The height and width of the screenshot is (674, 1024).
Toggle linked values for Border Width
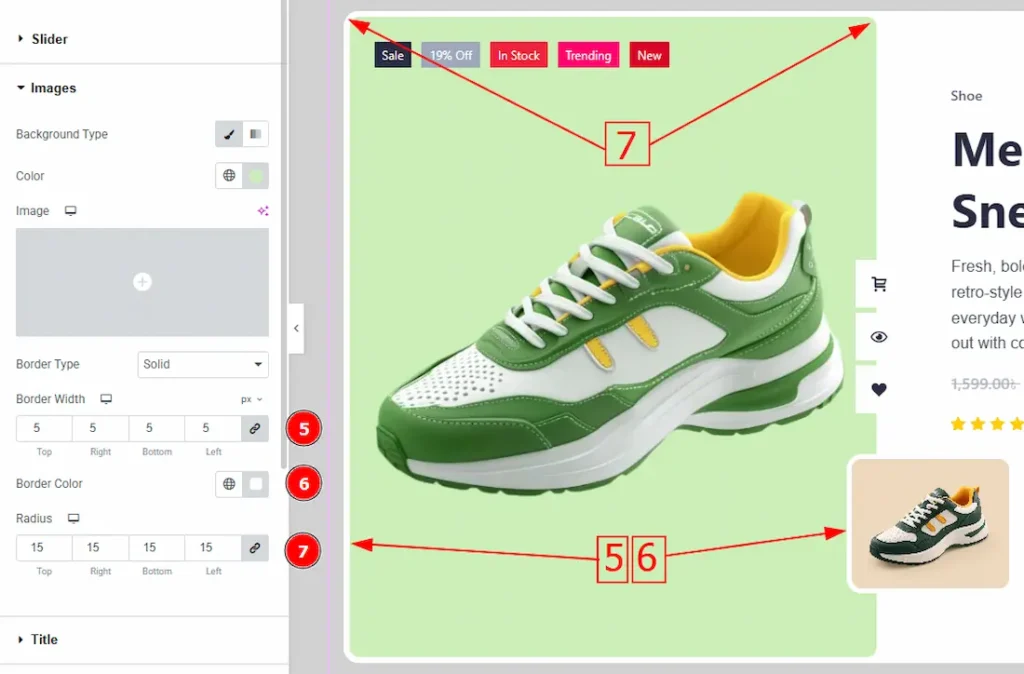(x=255, y=428)
